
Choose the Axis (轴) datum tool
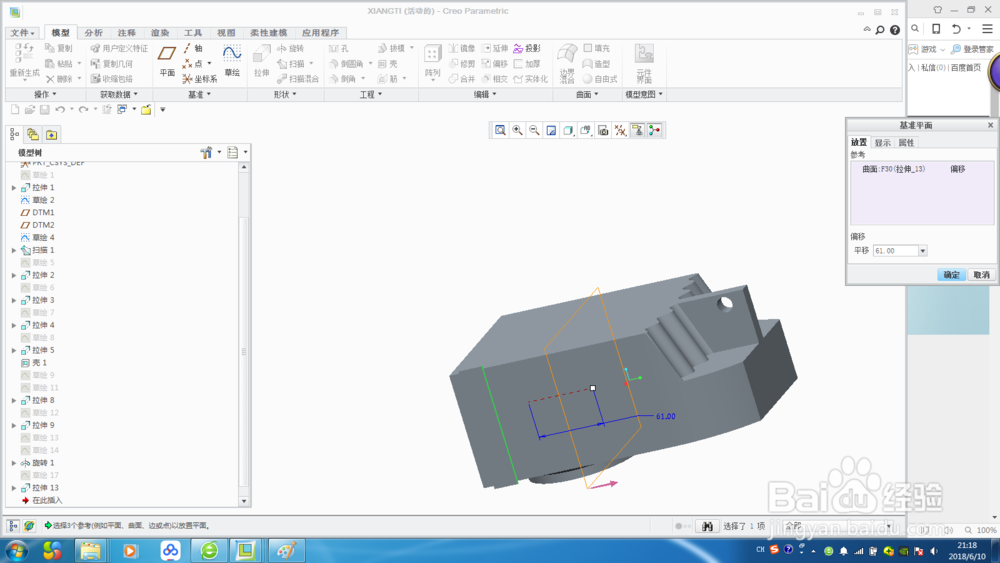pyautogui.click(x=193, y=48)
